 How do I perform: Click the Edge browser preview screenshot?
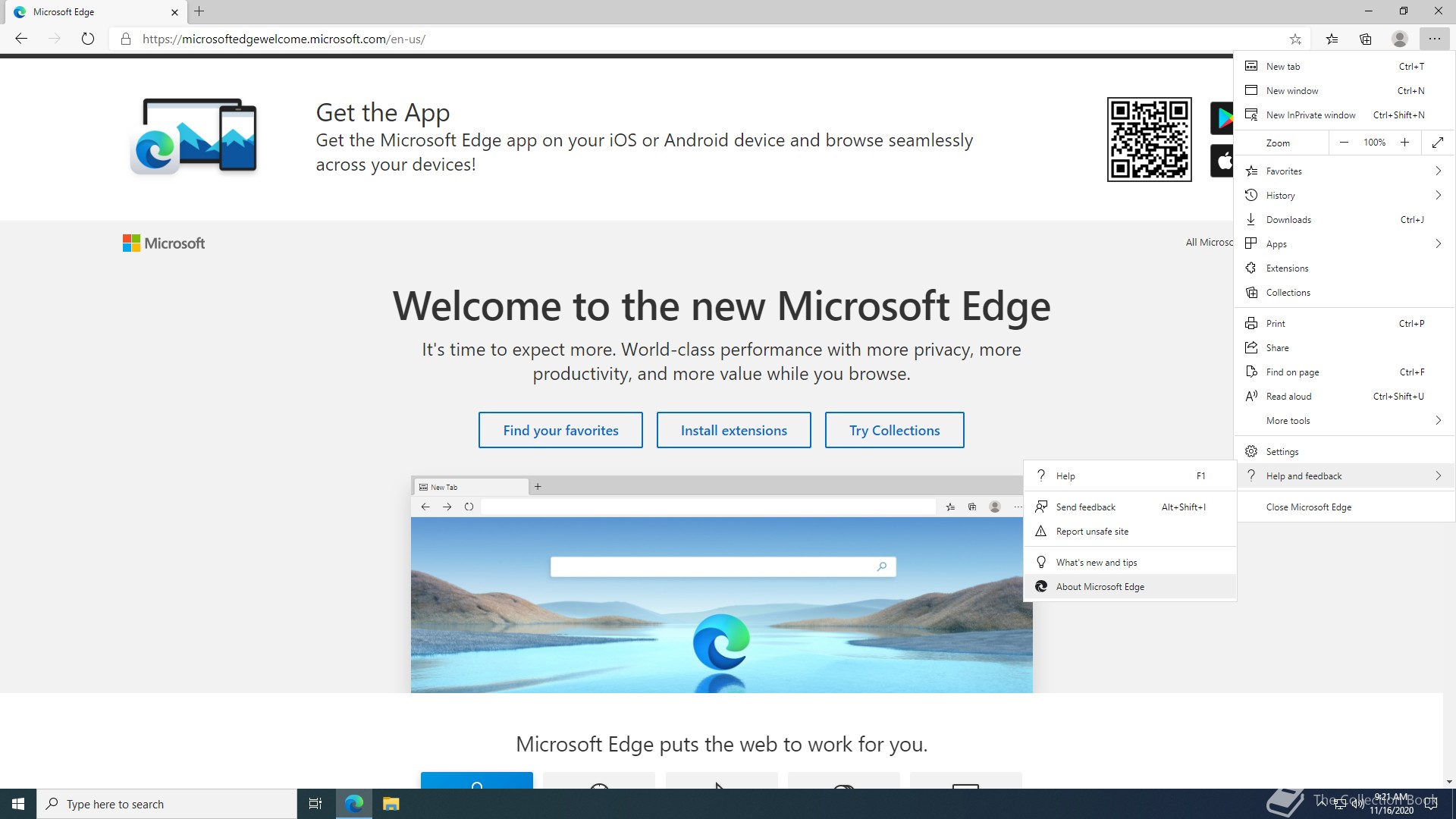tap(721, 584)
